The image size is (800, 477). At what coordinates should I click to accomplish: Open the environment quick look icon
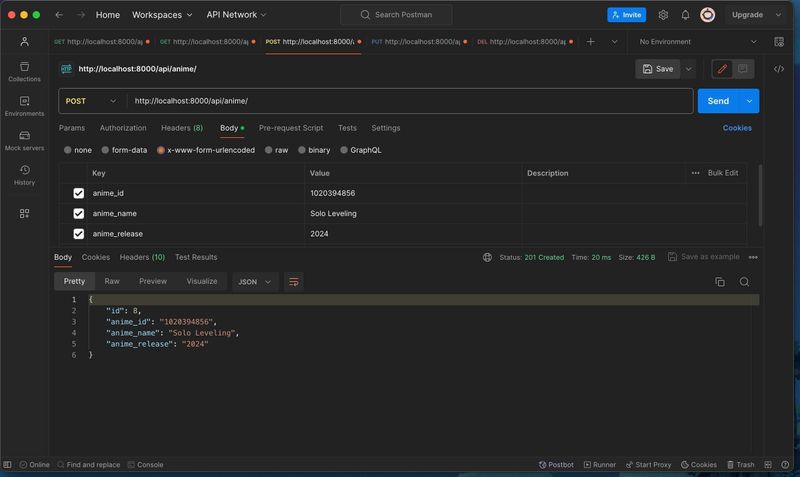[779, 42]
